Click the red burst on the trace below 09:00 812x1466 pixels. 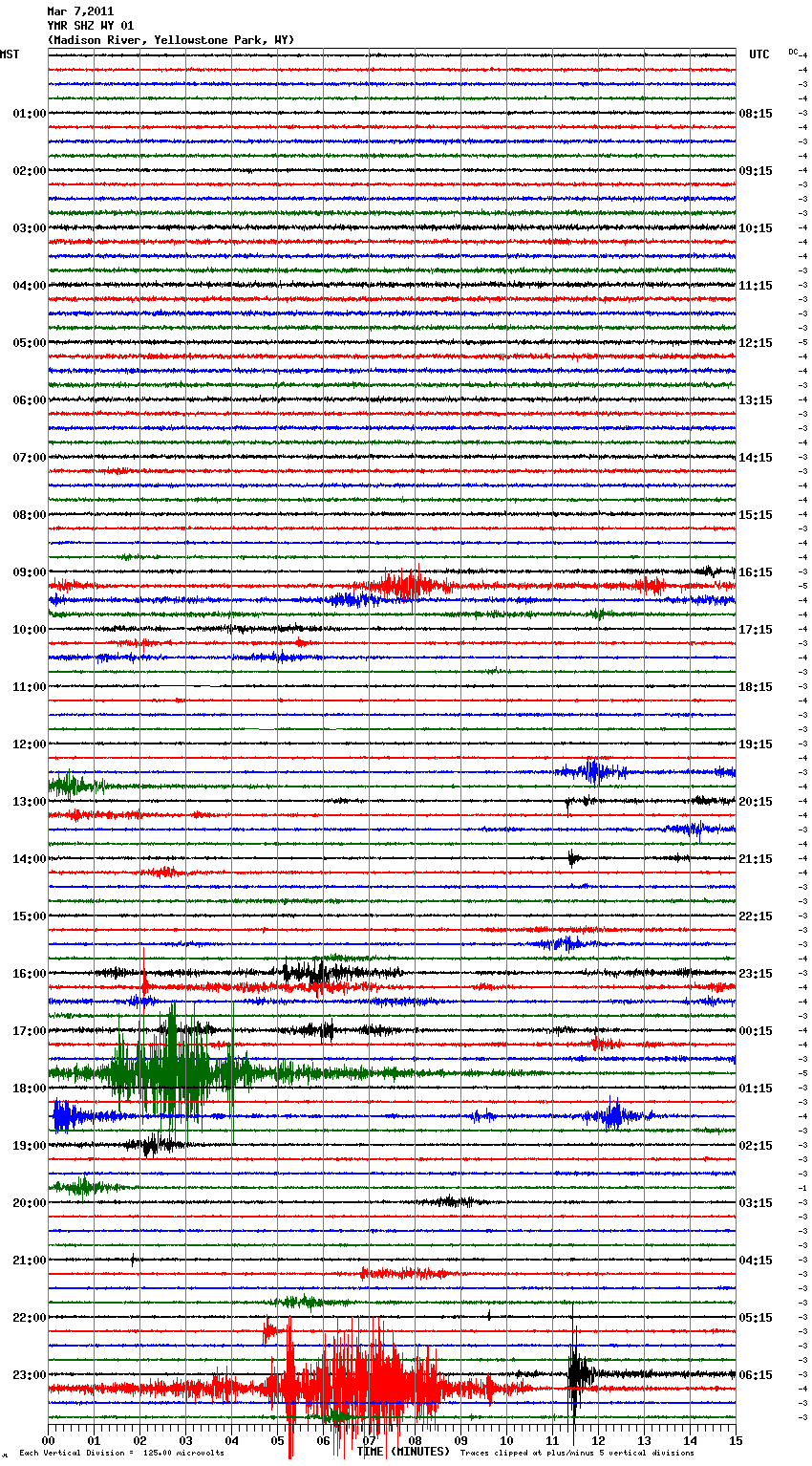[x=406, y=584]
